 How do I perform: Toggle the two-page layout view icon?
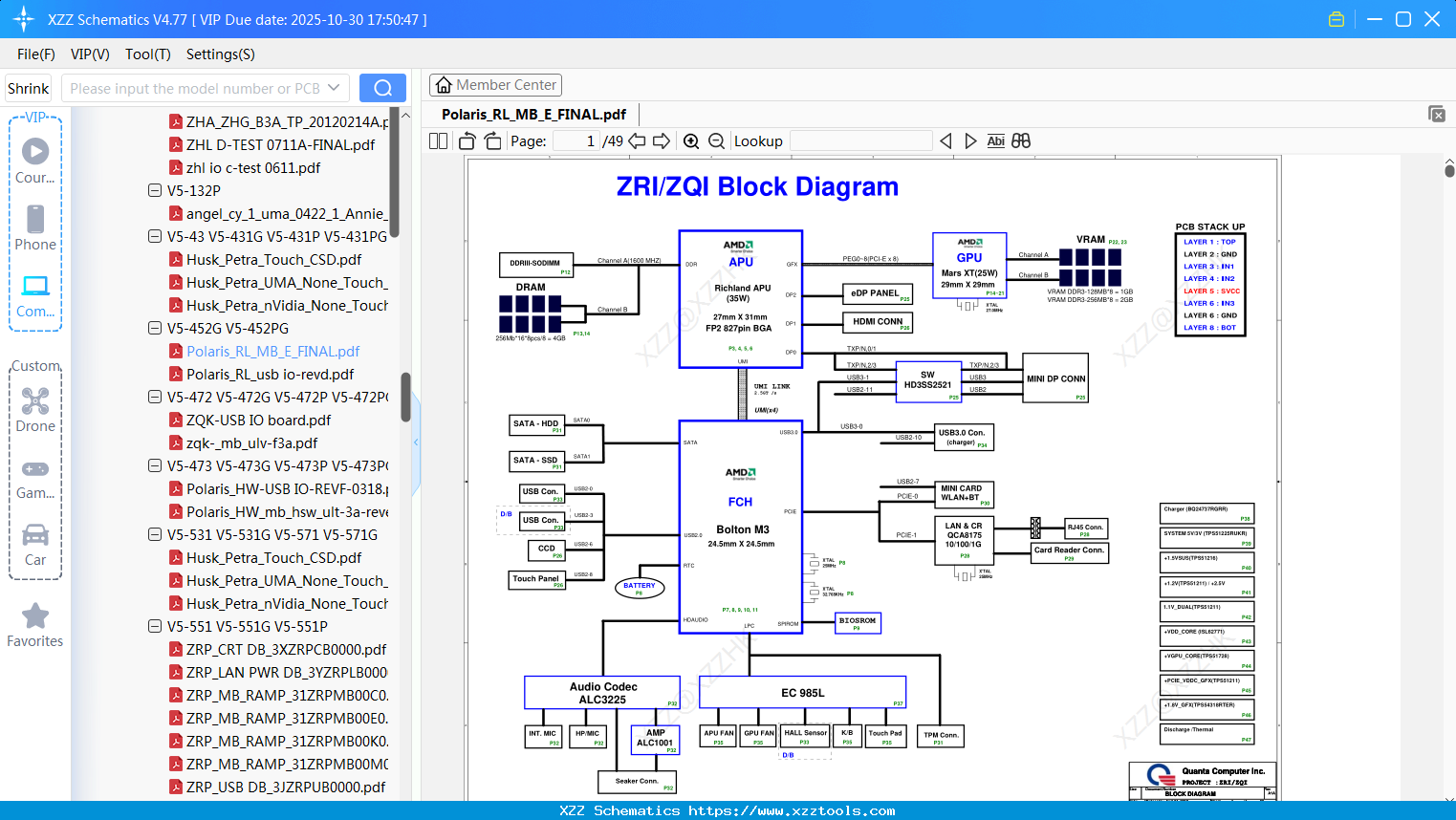pos(439,140)
